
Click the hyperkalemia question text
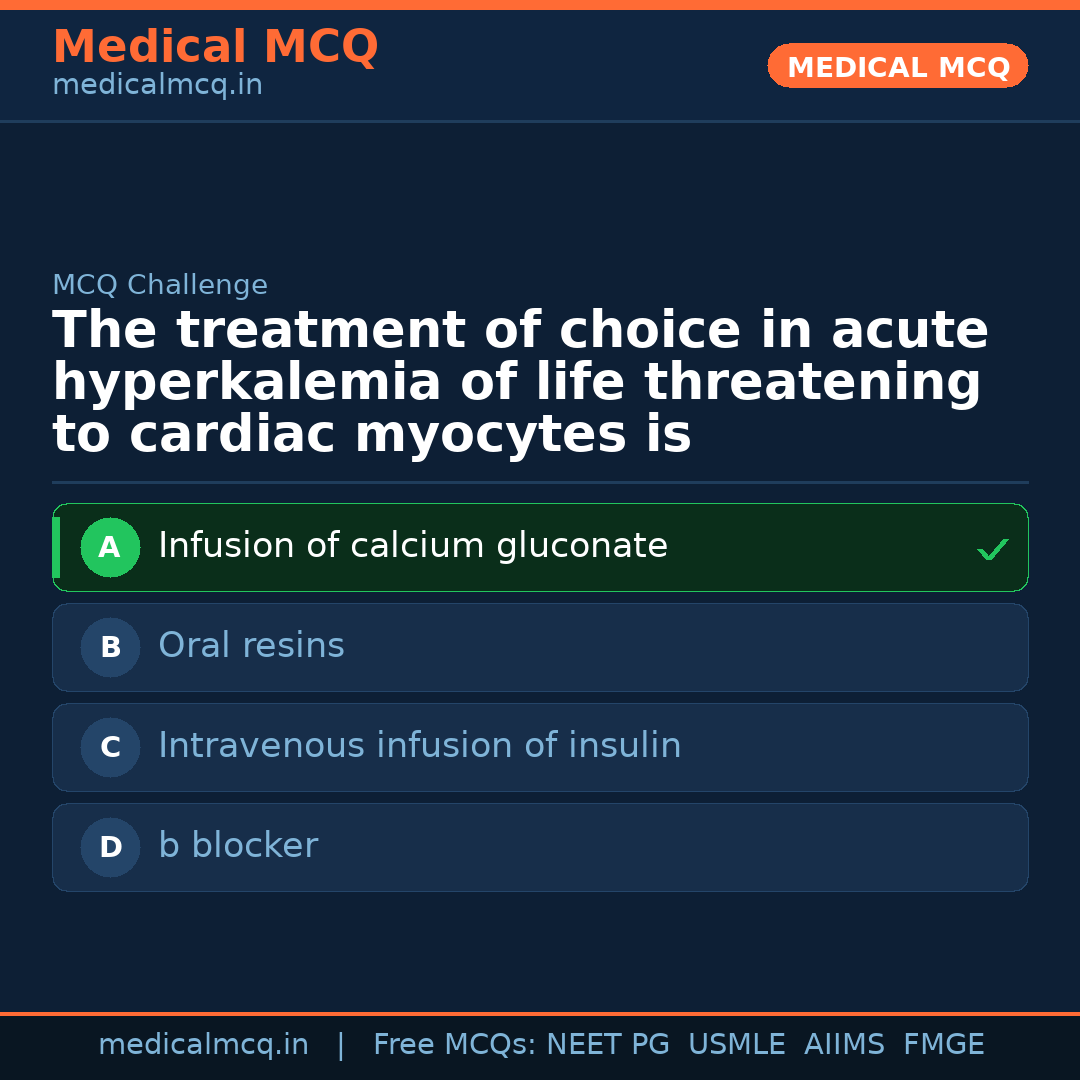click(x=520, y=383)
